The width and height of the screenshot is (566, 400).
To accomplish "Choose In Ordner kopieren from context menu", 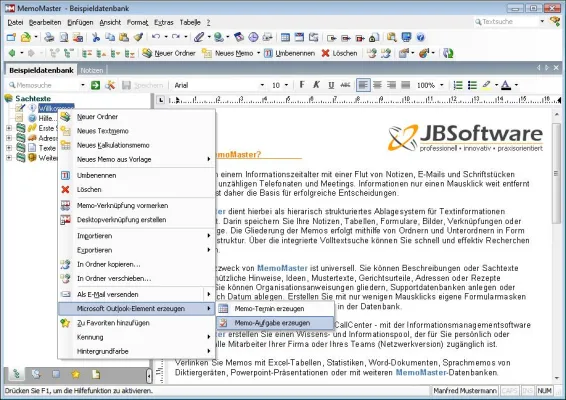I will coord(136,264).
